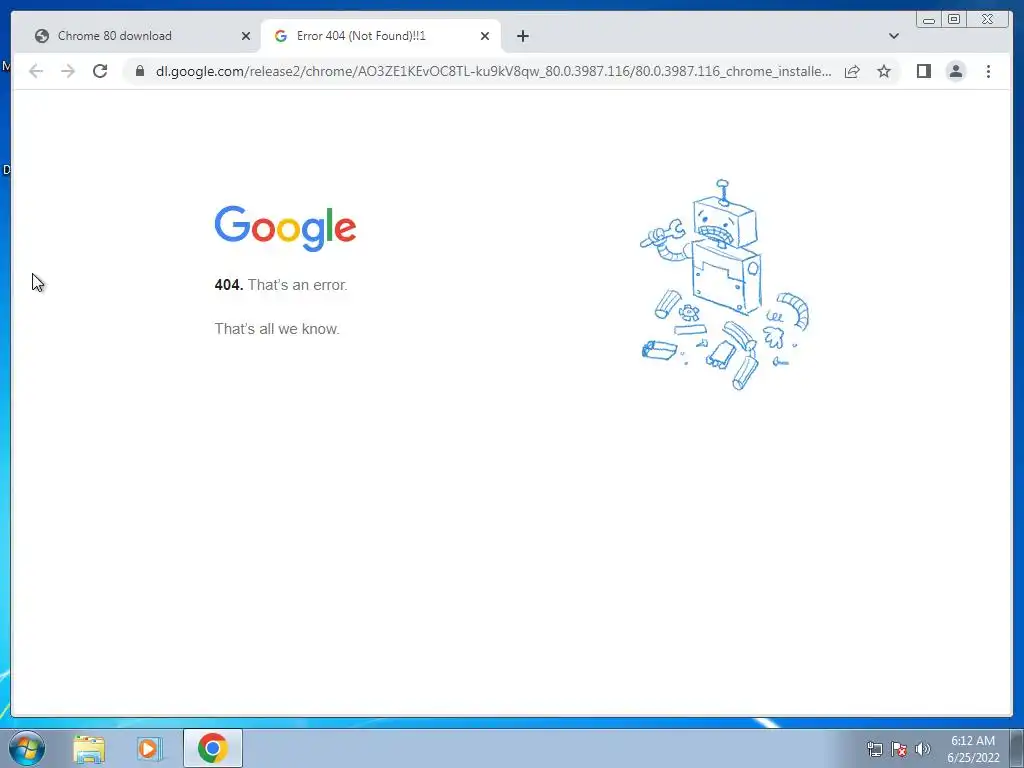Image resolution: width=1024 pixels, height=768 pixels.
Task: Close the Chrome 80 download tab
Action: [x=246, y=36]
